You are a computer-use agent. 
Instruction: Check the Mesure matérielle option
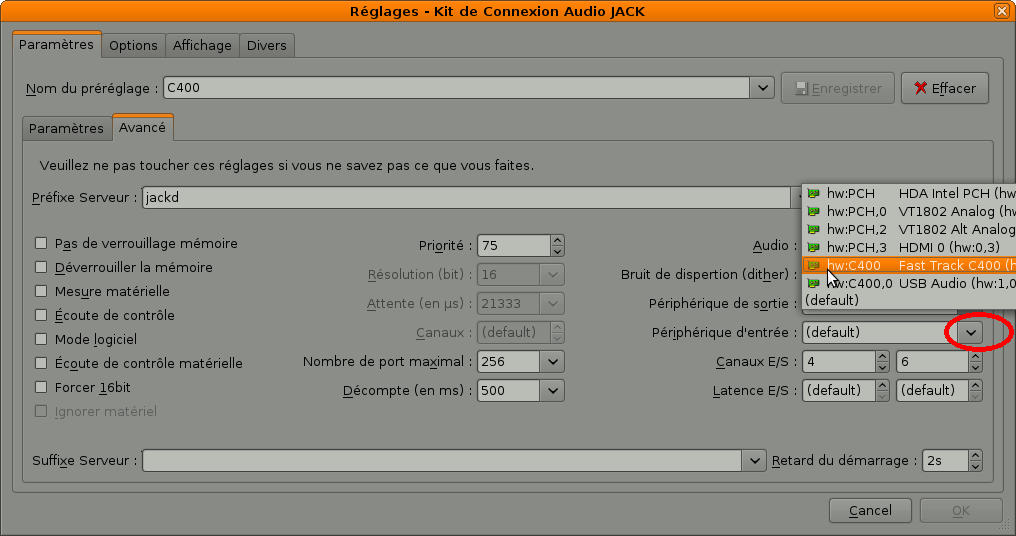coord(41,291)
